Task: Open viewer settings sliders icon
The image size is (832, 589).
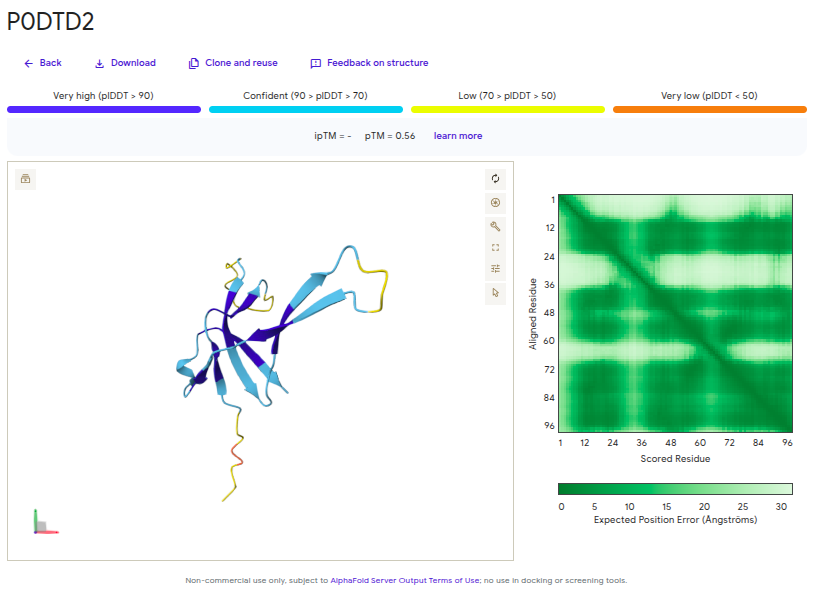Action: (495, 269)
